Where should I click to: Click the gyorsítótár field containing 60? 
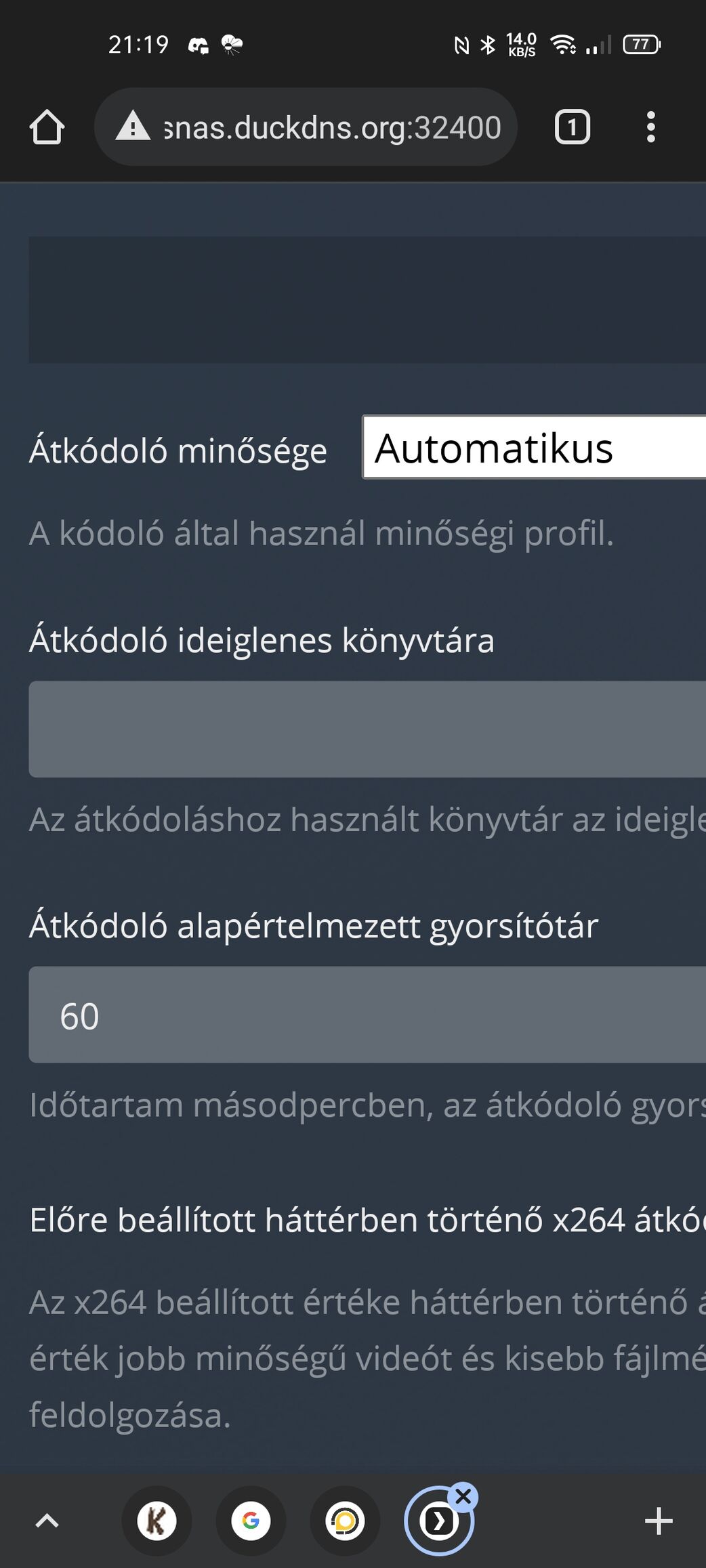367,1015
